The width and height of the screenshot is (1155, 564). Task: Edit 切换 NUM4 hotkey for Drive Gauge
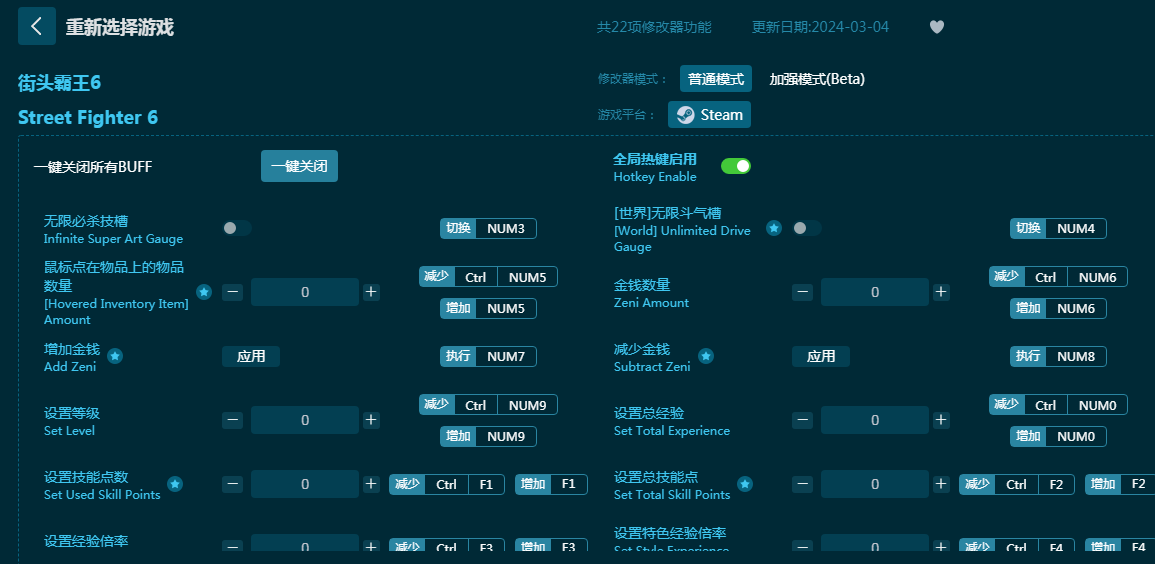pyautogui.click(x=1058, y=228)
